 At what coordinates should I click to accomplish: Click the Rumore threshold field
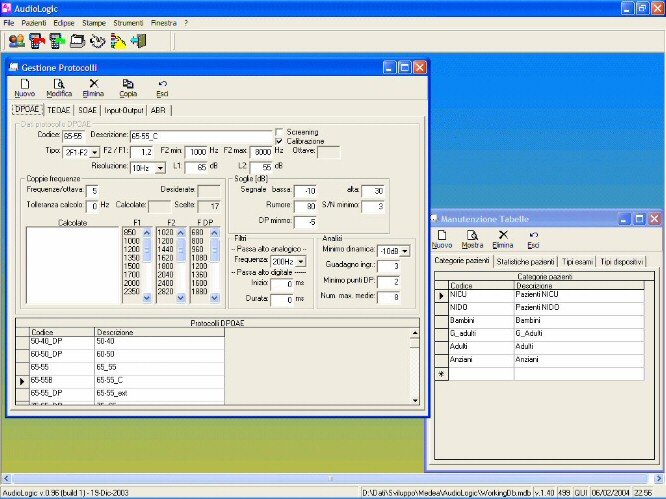tap(305, 206)
